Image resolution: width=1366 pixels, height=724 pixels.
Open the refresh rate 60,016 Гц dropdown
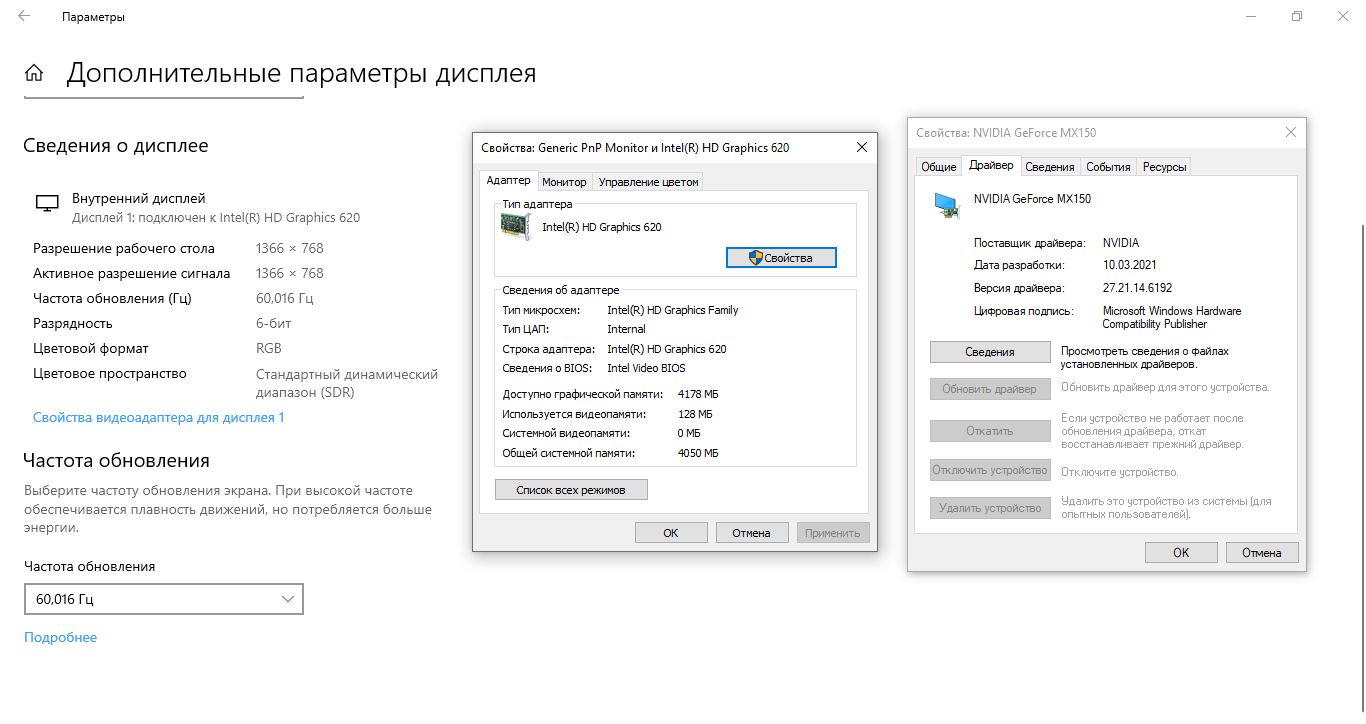(164, 599)
